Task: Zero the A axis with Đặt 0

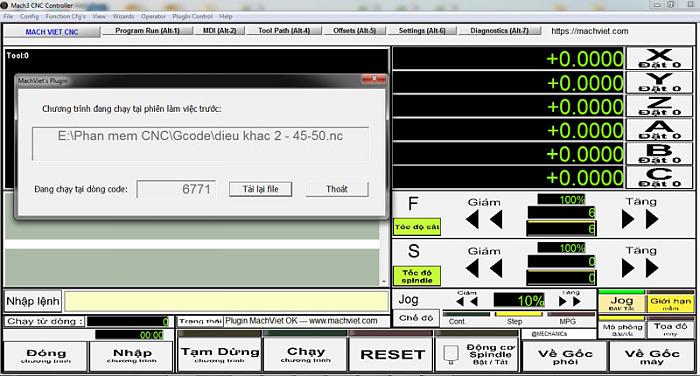Action: point(659,130)
